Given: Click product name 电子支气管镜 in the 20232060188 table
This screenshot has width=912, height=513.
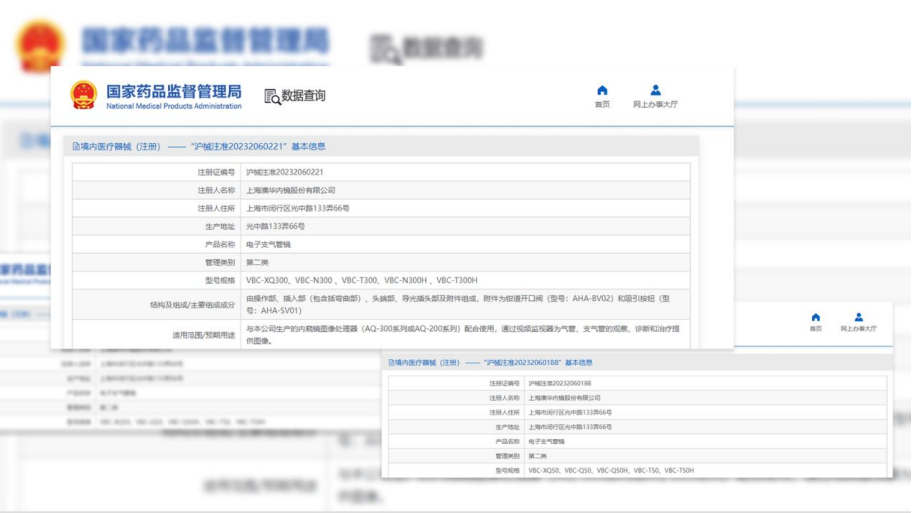Looking at the screenshot, I should coord(546,441).
